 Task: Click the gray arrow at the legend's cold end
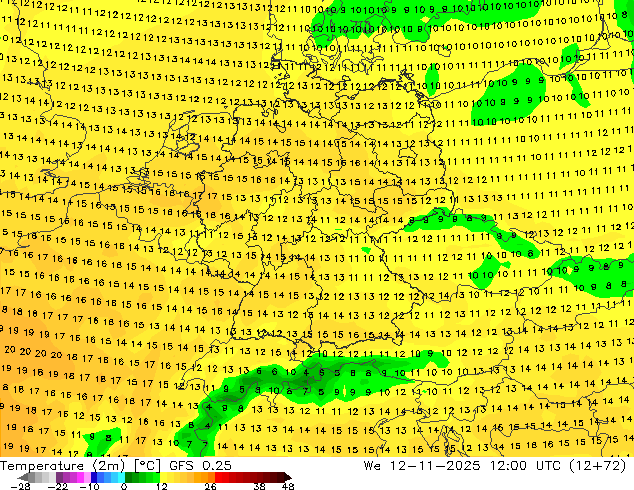click(23, 477)
